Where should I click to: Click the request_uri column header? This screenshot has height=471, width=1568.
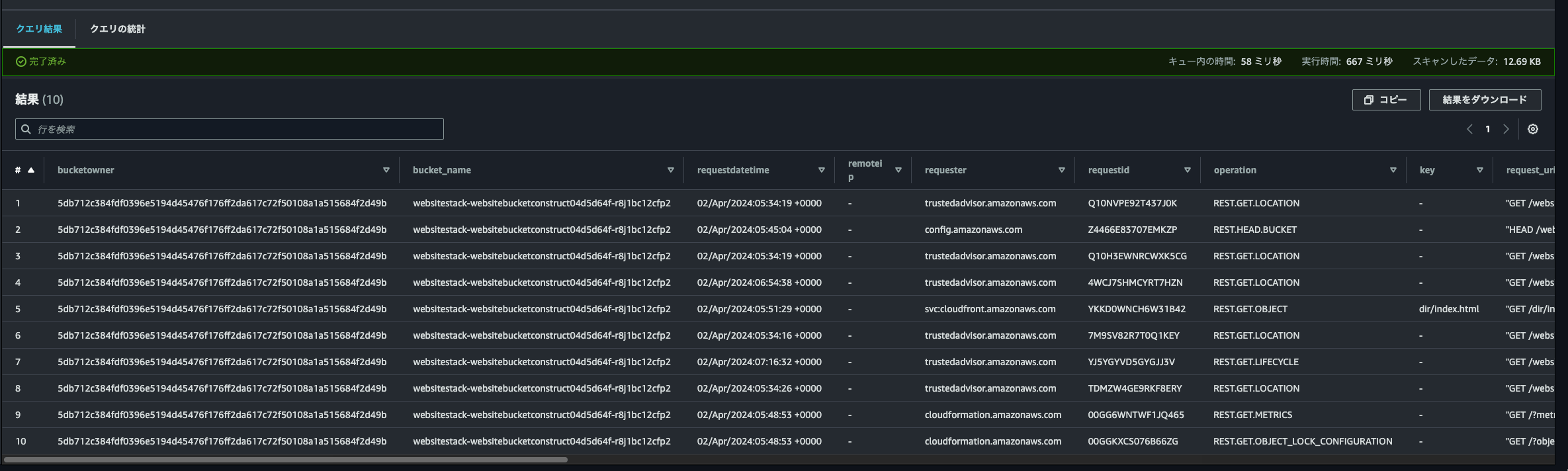(x=1530, y=170)
